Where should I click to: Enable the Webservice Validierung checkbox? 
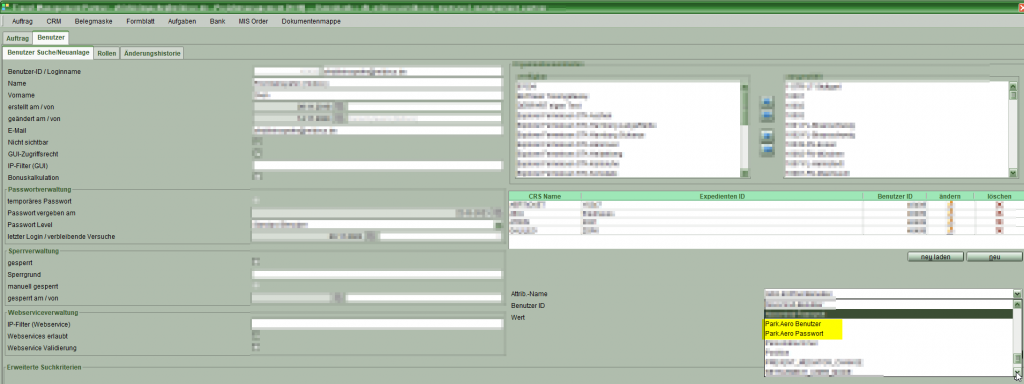(x=257, y=347)
